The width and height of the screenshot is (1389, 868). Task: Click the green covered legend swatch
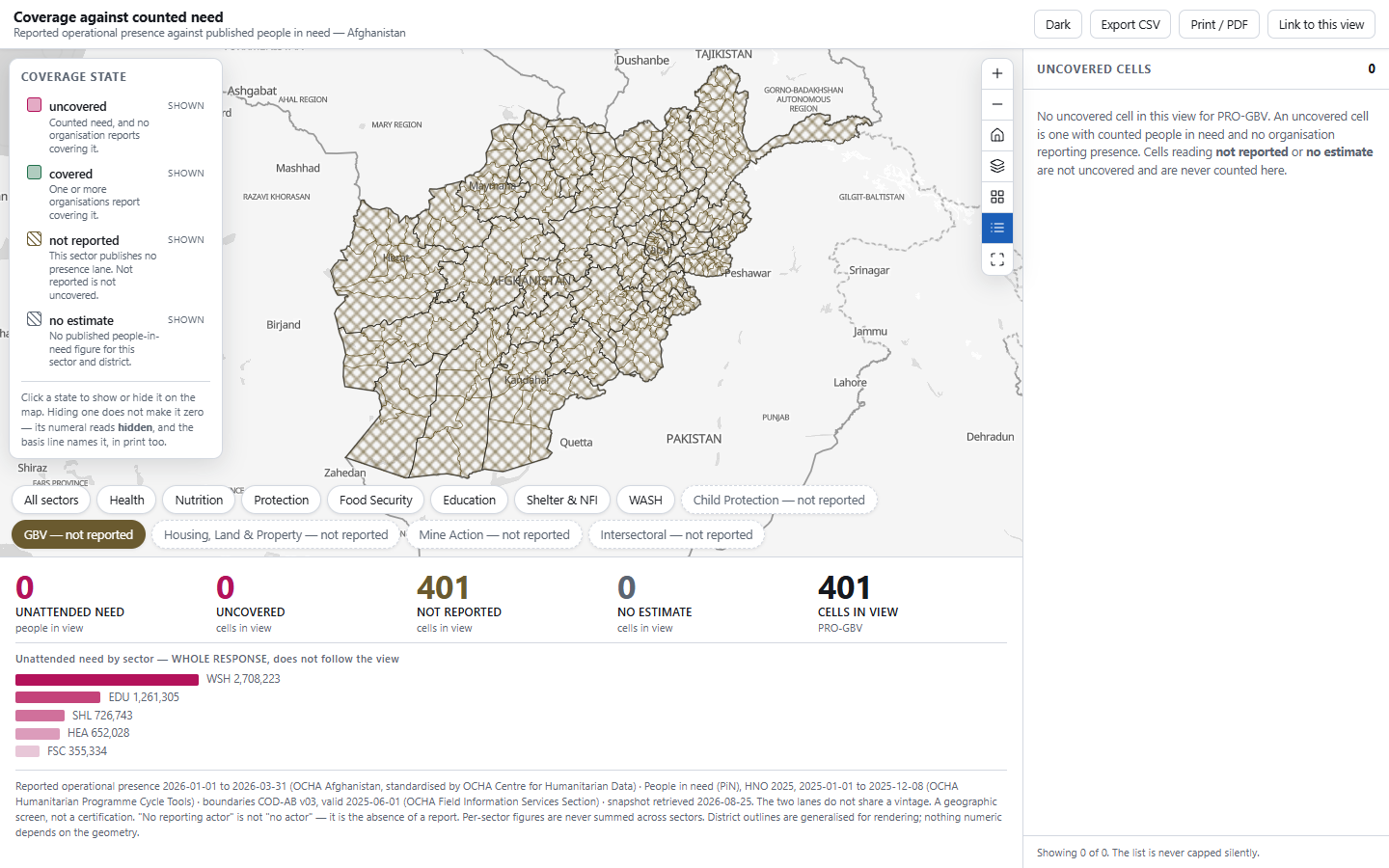35,173
